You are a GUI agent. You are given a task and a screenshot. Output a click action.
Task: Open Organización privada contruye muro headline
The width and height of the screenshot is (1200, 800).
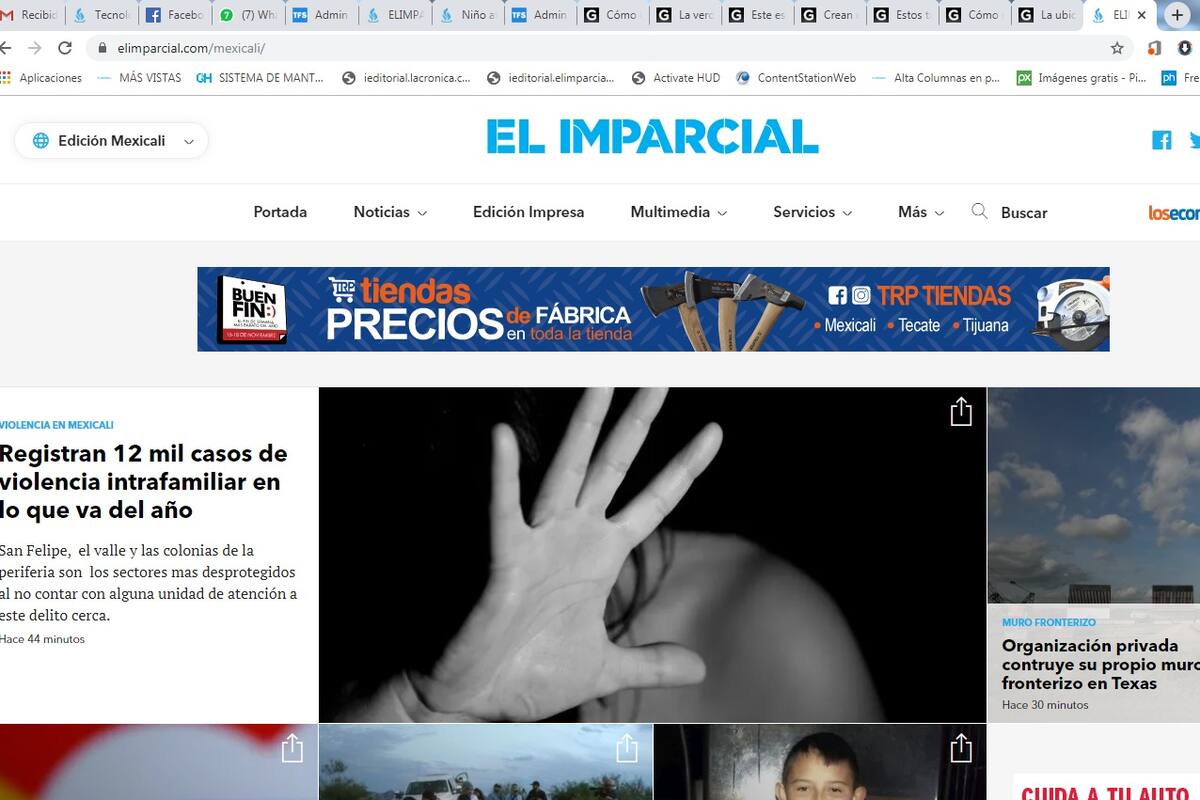tap(1100, 665)
